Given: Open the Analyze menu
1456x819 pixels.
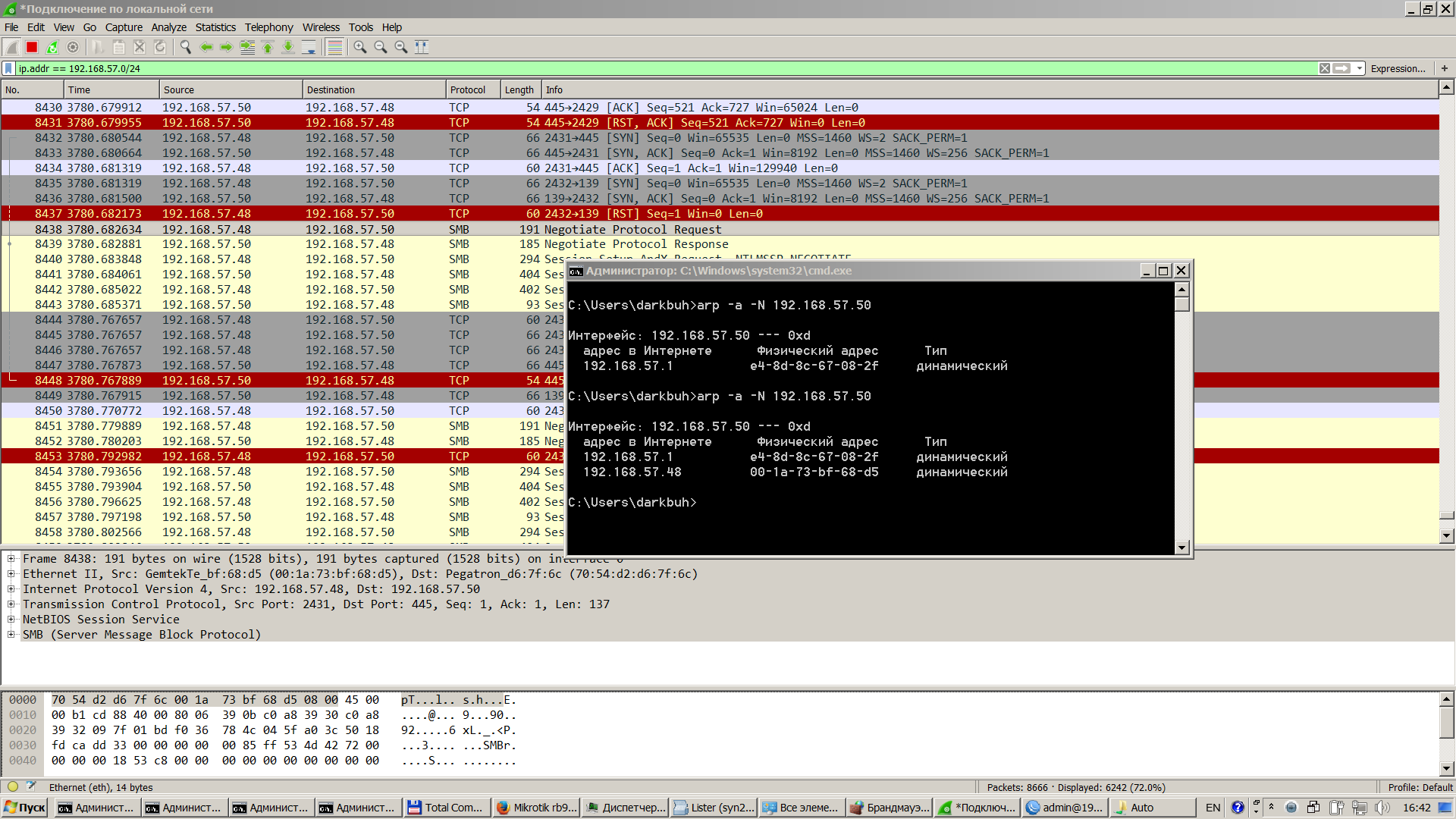Looking at the screenshot, I should pos(168,27).
